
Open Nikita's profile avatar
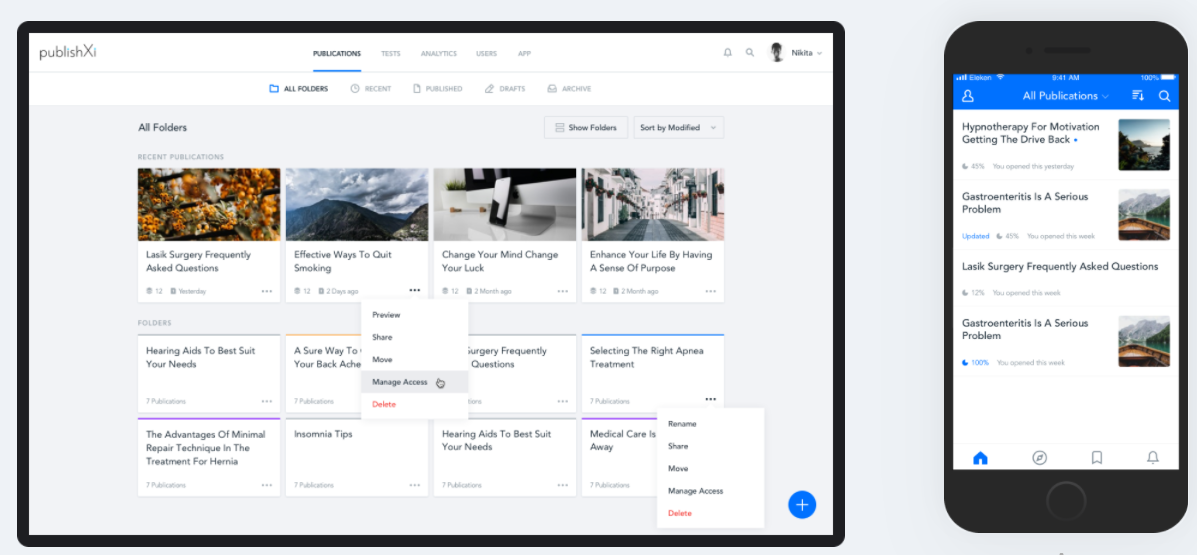tap(777, 53)
